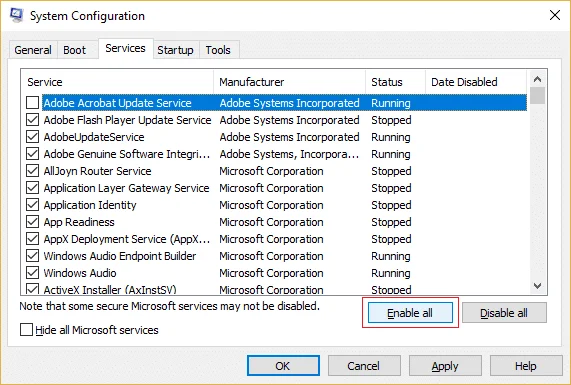Click the scrollbar up arrow
The width and height of the screenshot is (571, 385).
[537, 79]
